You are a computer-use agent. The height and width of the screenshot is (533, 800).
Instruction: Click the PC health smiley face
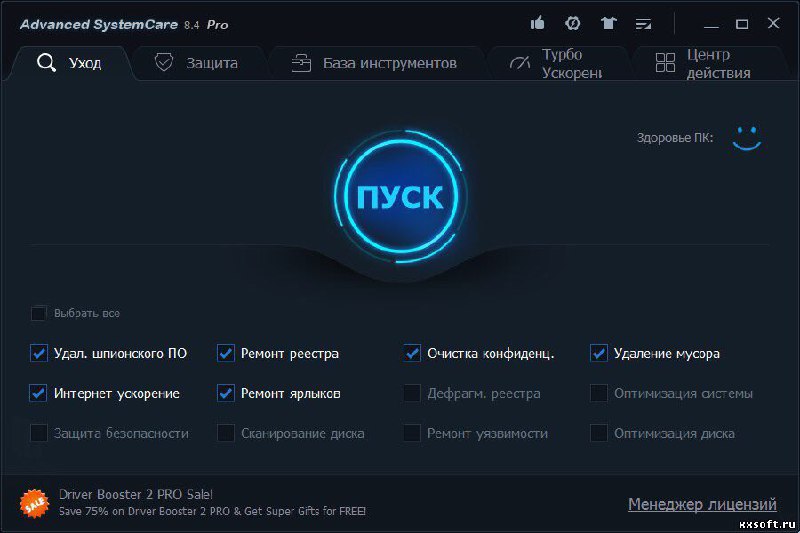(747, 138)
